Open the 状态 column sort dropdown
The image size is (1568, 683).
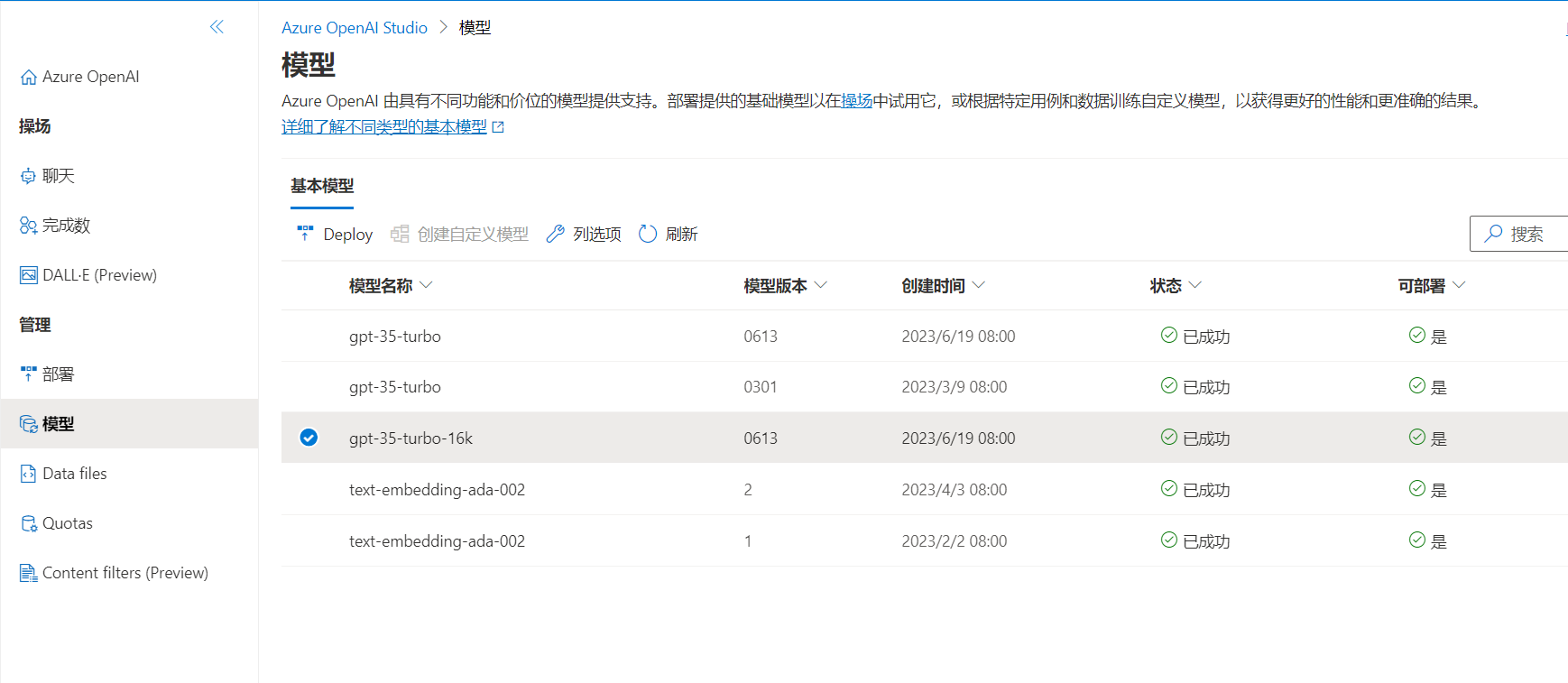click(1195, 285)
